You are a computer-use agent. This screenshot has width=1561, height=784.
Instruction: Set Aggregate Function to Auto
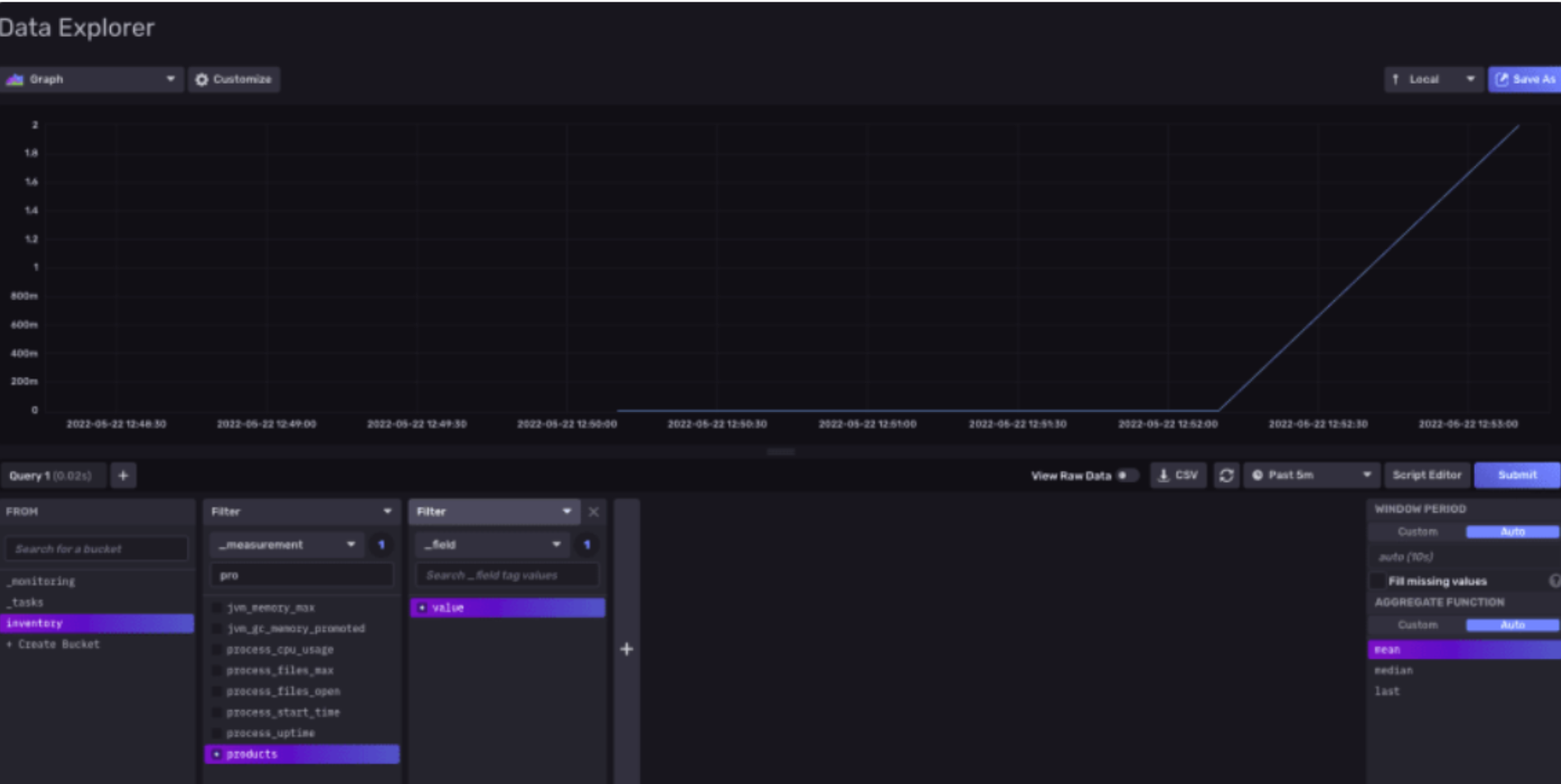coord(1513,625)
